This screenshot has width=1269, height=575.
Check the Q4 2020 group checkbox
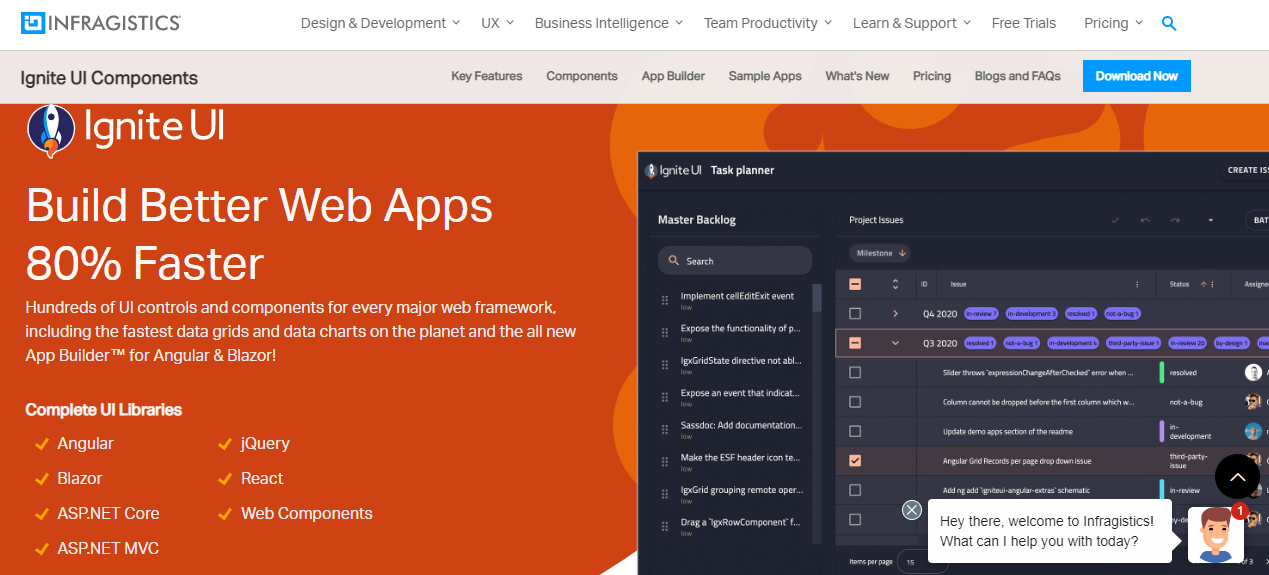tap(855, 313)
